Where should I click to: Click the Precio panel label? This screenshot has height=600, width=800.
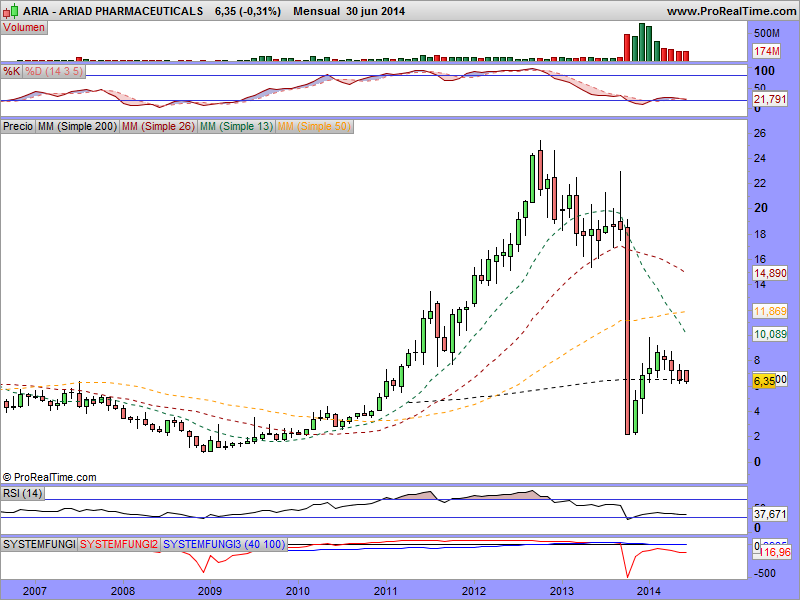tap(18, 127)
